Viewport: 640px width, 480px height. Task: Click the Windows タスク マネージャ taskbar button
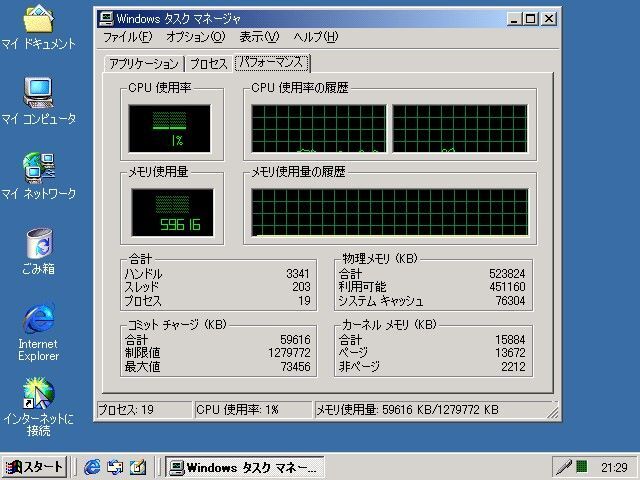click(x=245, y=467)
